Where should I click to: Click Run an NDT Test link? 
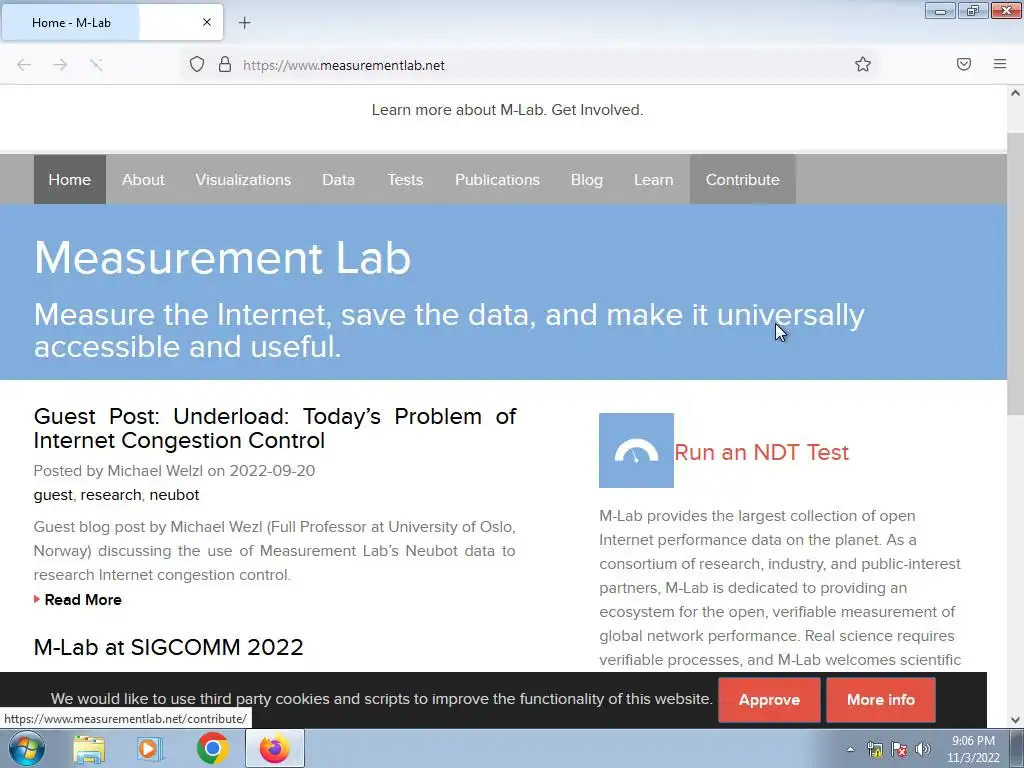[x=761, y=452]
